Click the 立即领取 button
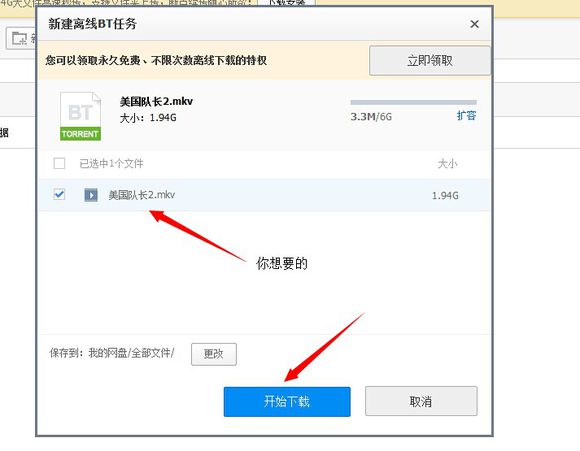 point(430,60)
